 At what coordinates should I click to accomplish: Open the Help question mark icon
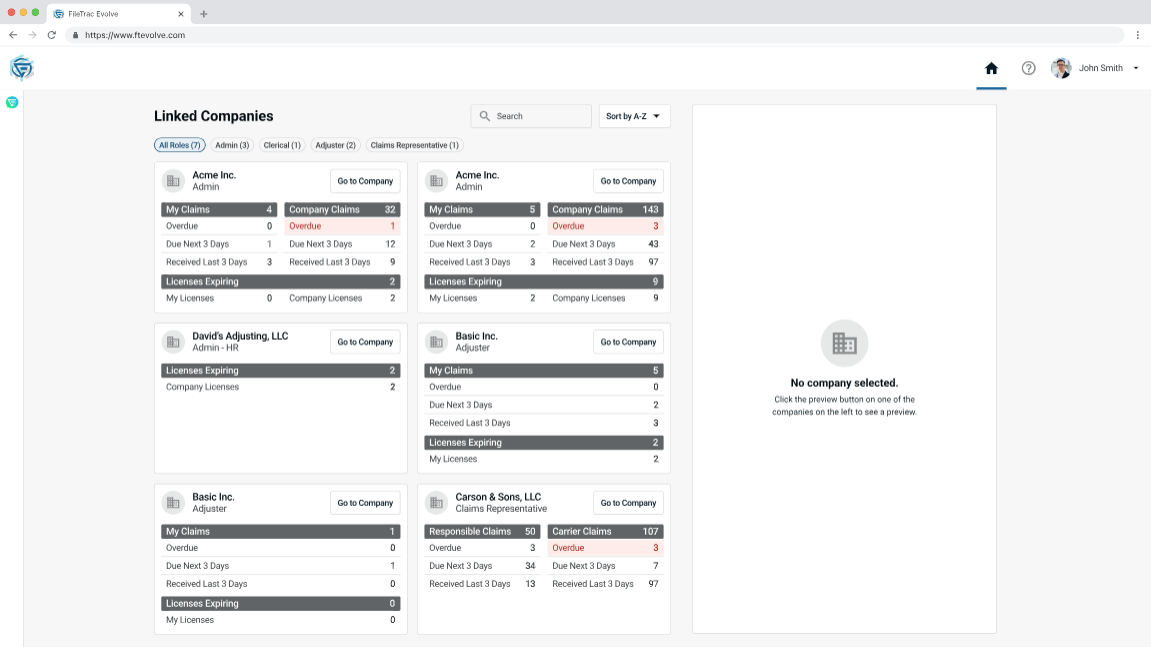(x=1026, y=68)
